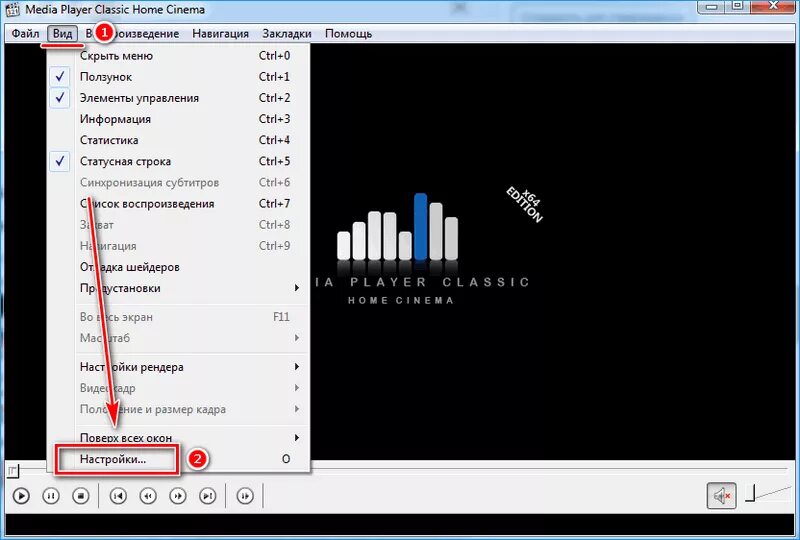Click the Media Player Classic title bar icon

pyautogui.click(x=11, y=9)
